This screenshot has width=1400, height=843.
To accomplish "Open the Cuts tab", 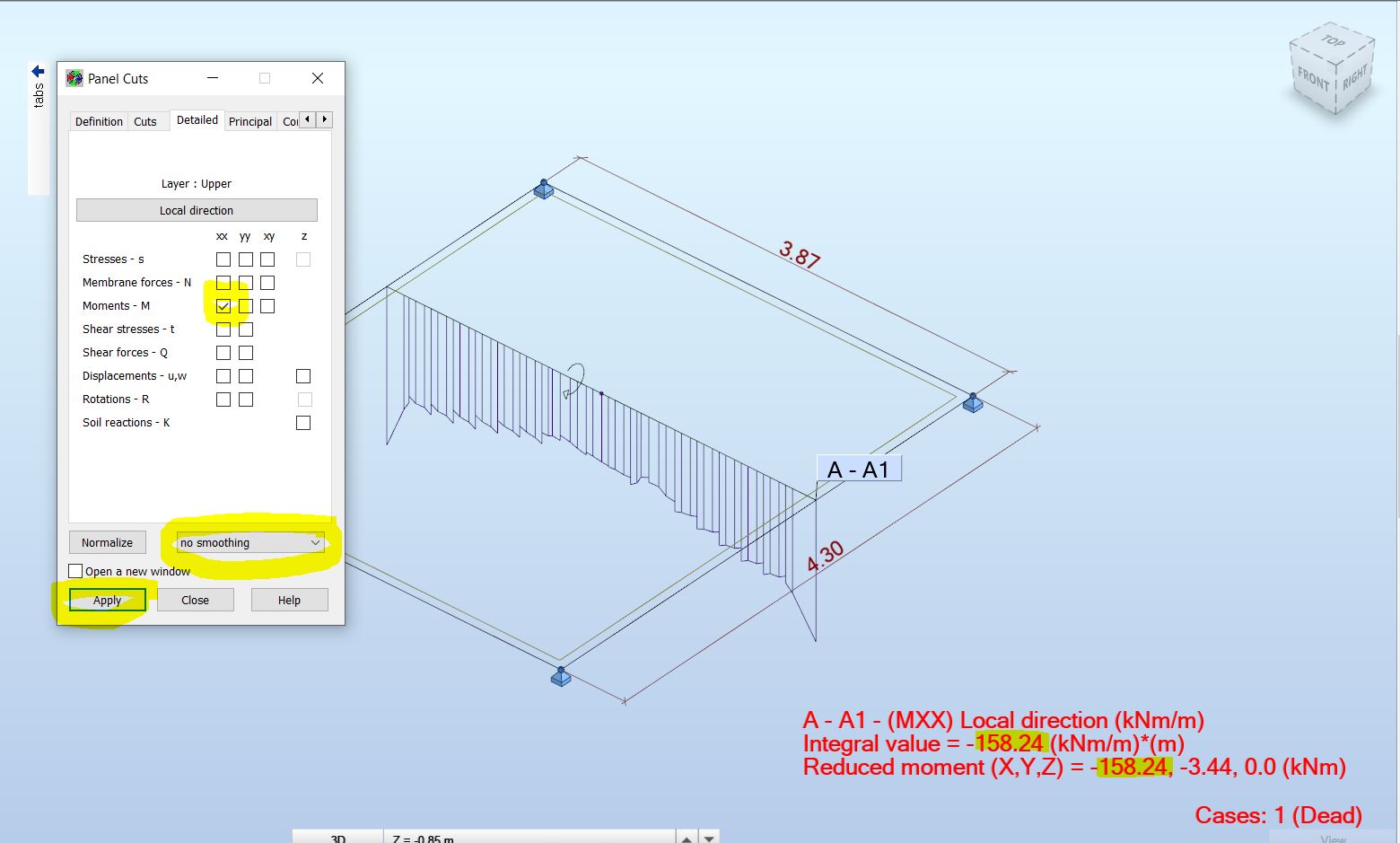I will [144, 120].
